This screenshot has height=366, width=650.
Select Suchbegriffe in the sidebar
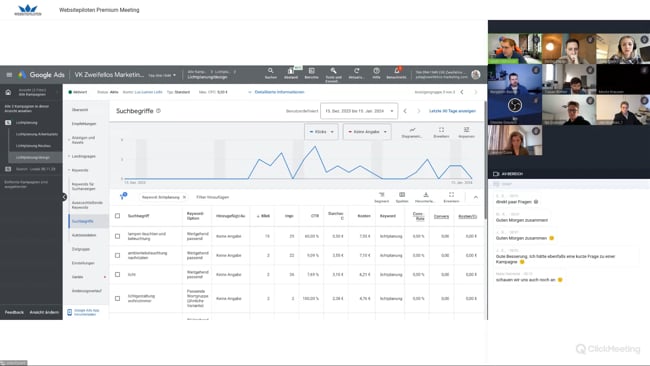pos(83,221)
